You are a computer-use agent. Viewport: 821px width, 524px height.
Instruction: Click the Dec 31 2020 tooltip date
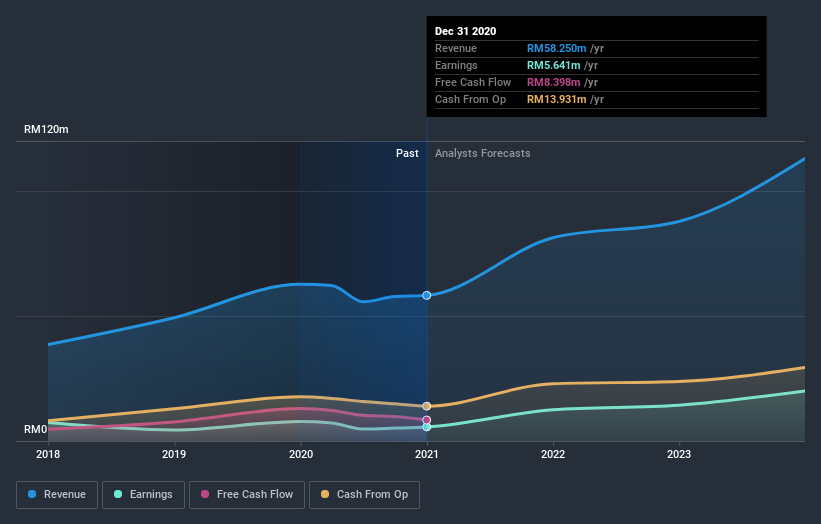(465, 31)
